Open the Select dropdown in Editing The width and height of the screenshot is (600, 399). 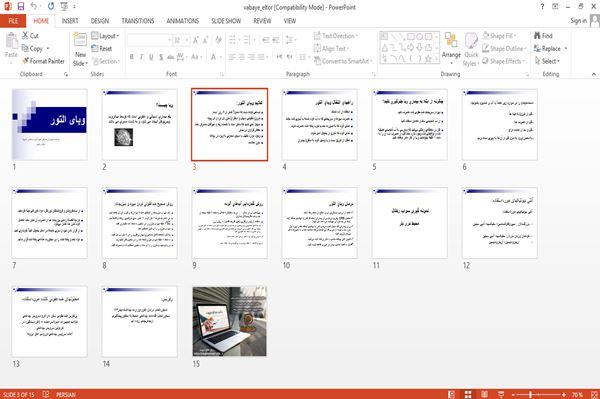[547, 61]
